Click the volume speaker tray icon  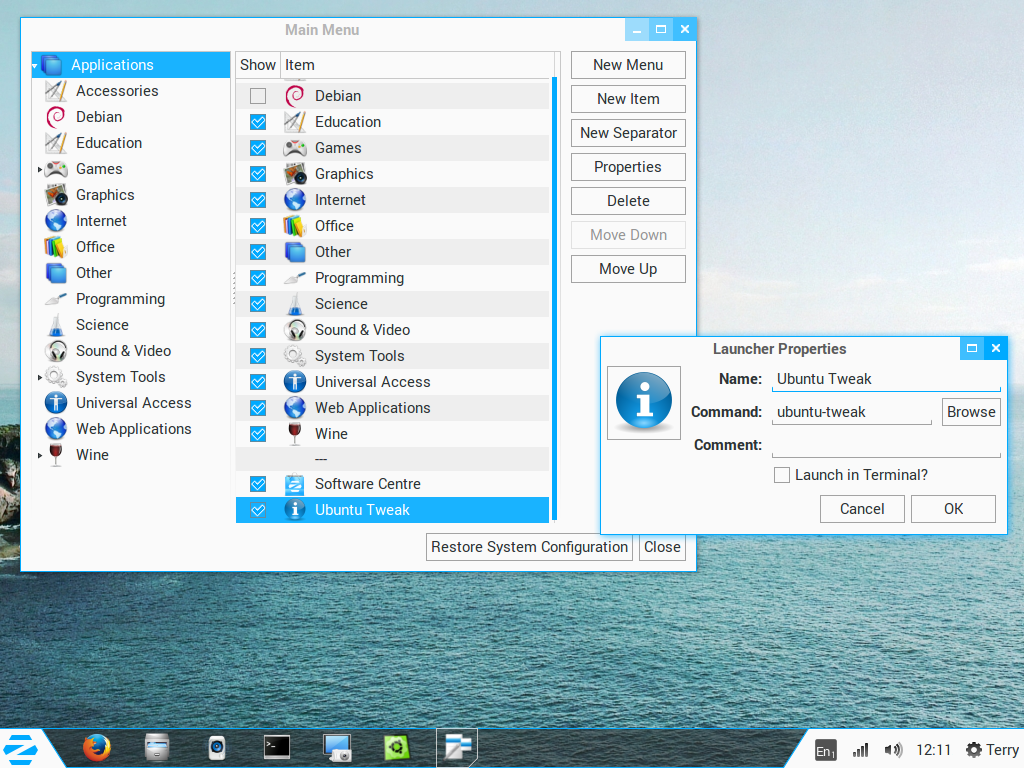[x=893, y=749]
